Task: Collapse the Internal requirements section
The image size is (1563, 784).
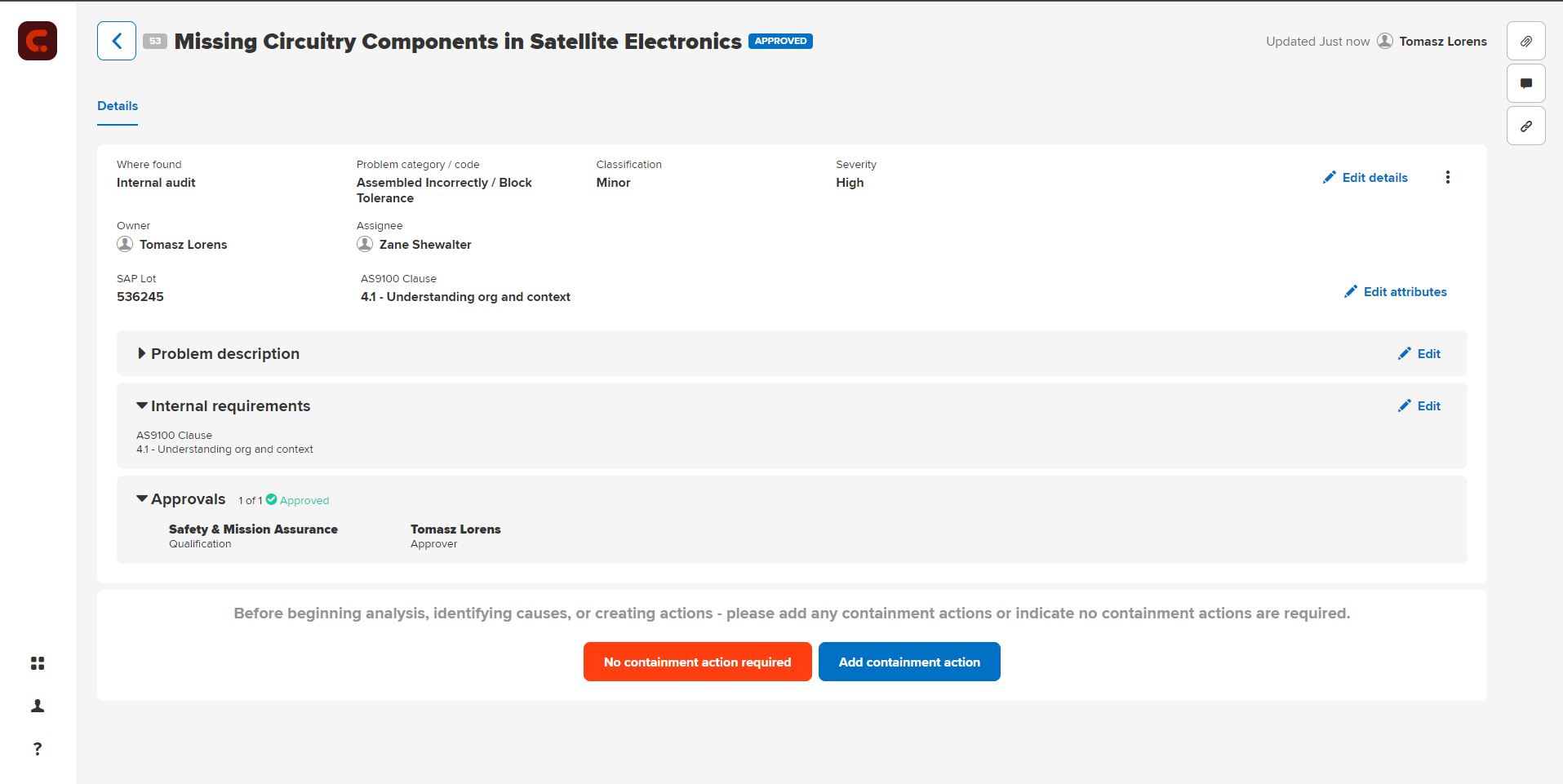Action: point(142,405)
